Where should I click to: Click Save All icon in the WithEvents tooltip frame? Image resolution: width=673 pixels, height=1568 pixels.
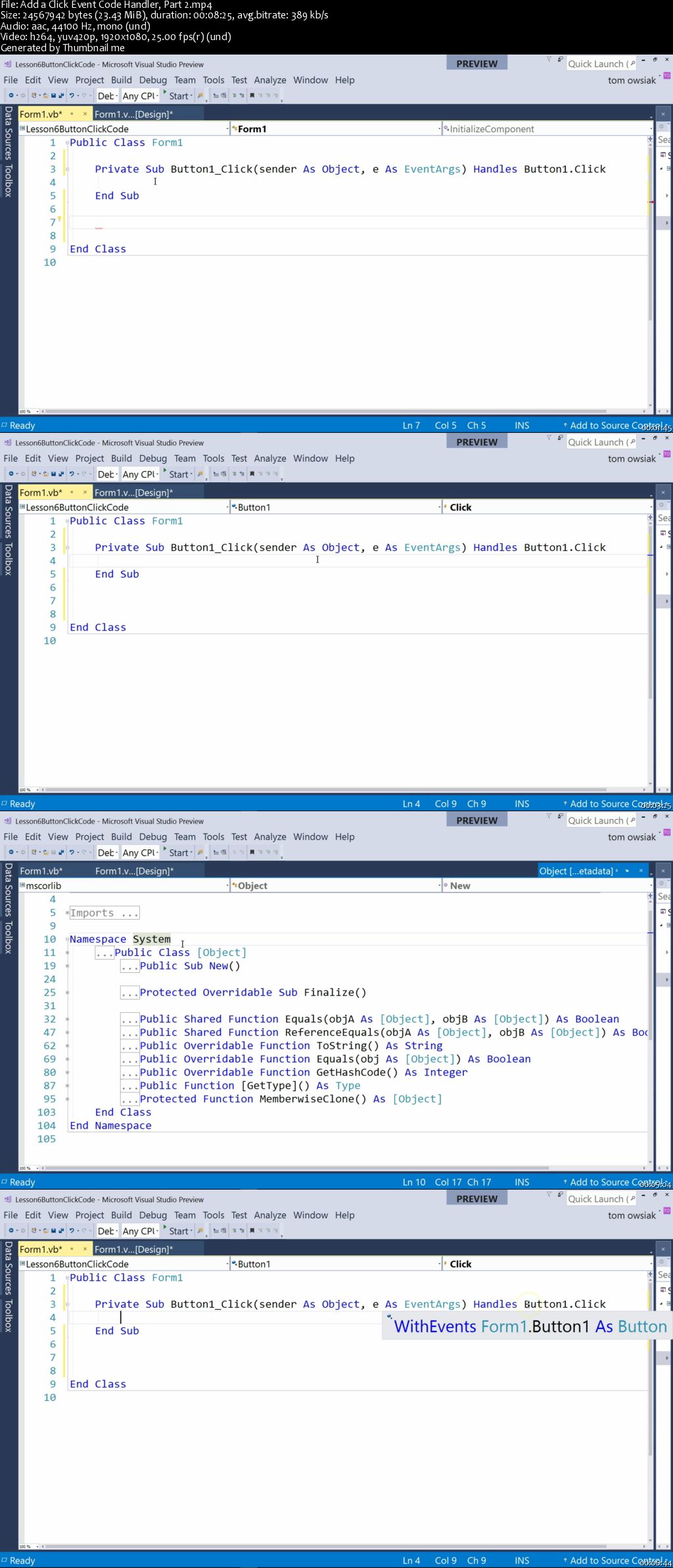pyautogui.click(x=60, y=1231)
